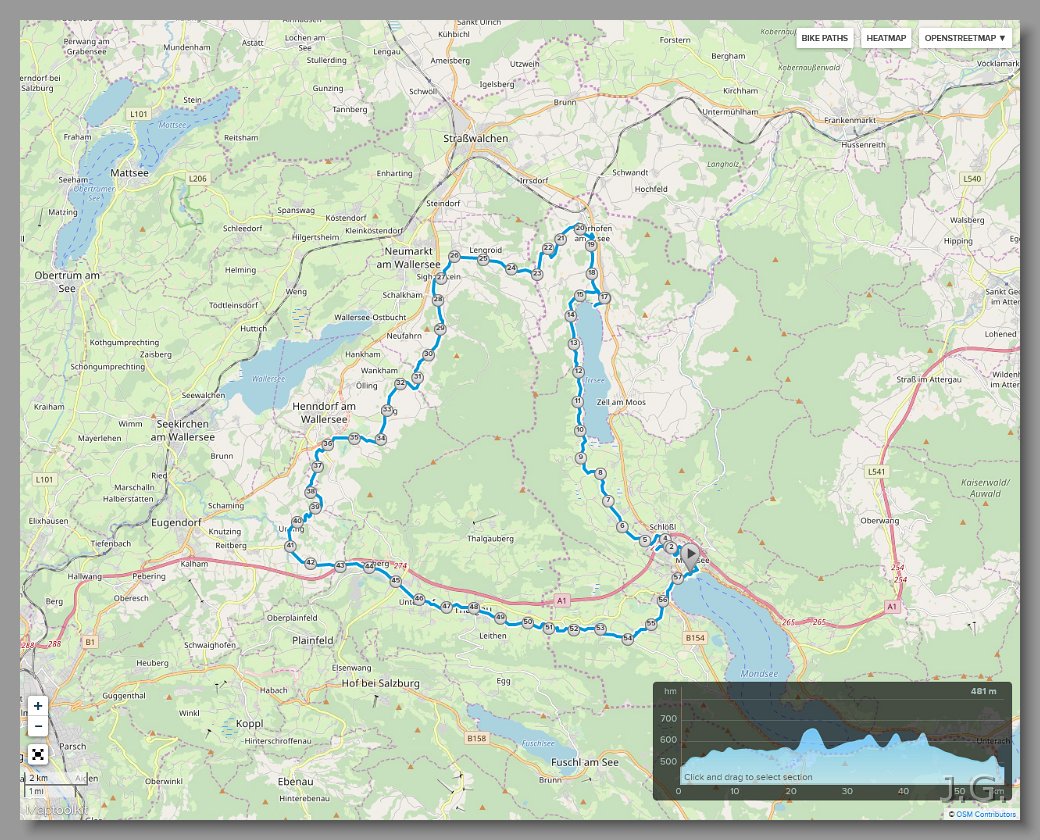This screenshot has height=840, width=1040.
Task: Select kilometer marker 10 on route
Action: [580, 430]
